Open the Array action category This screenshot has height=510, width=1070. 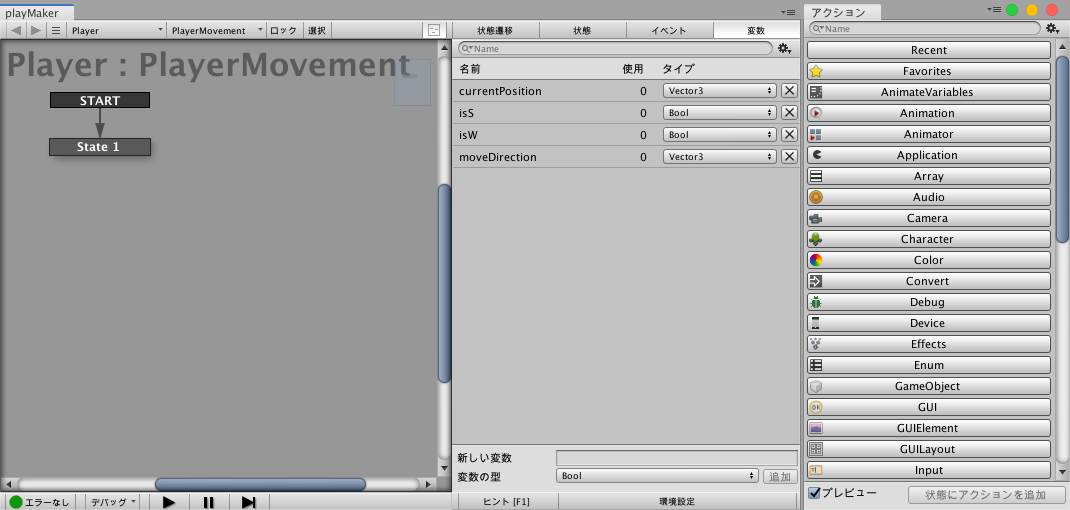[x=929, y=176]
